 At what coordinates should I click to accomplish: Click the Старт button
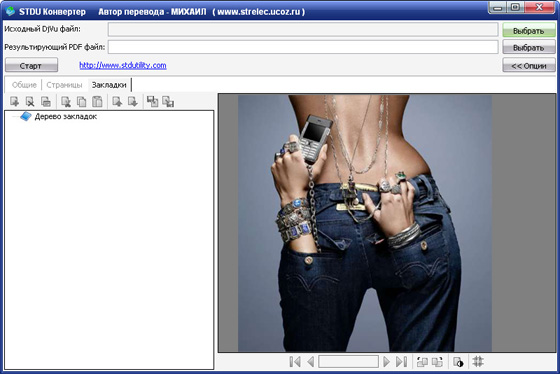31,66
